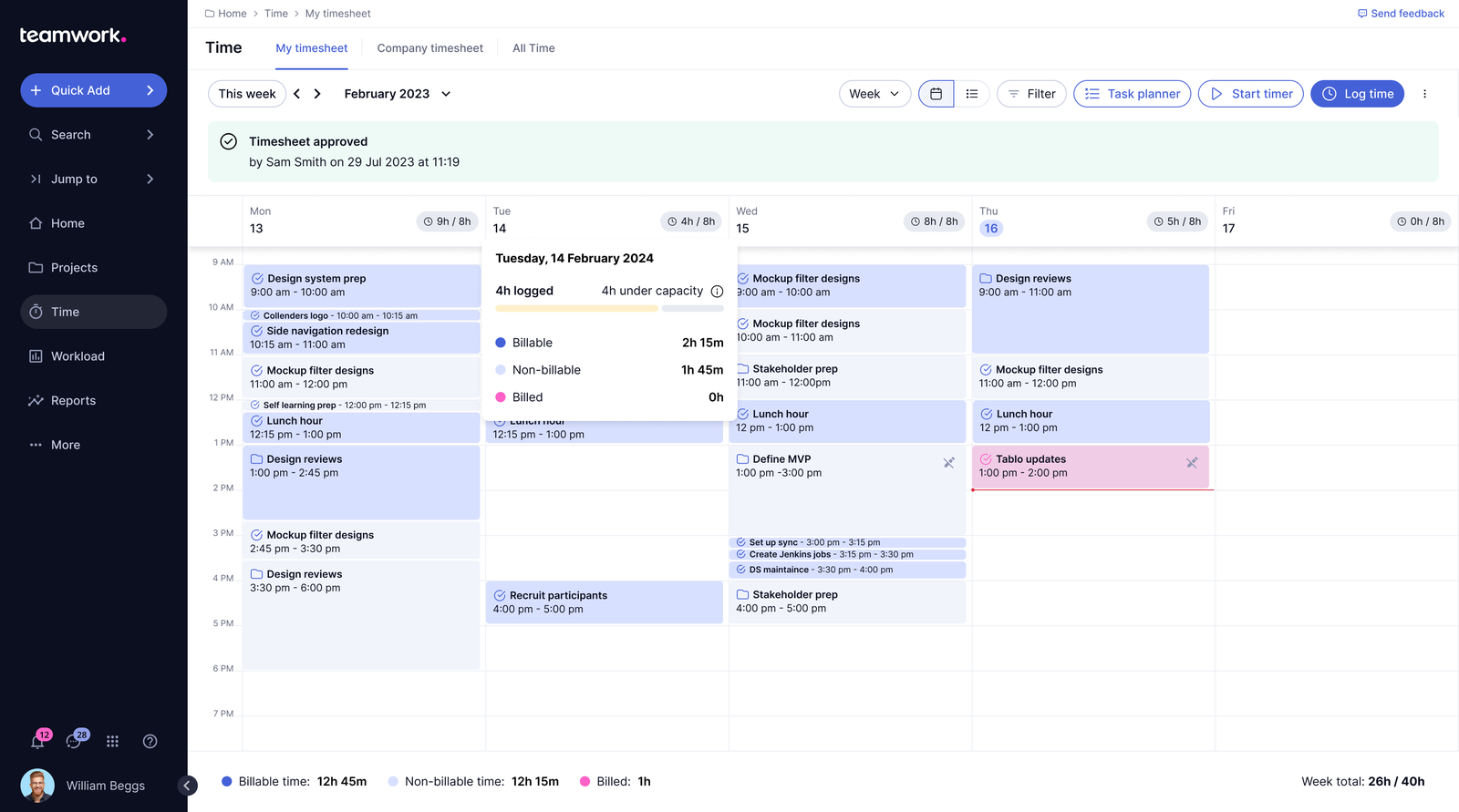Go to previous week arrow

tap(296, 94)
